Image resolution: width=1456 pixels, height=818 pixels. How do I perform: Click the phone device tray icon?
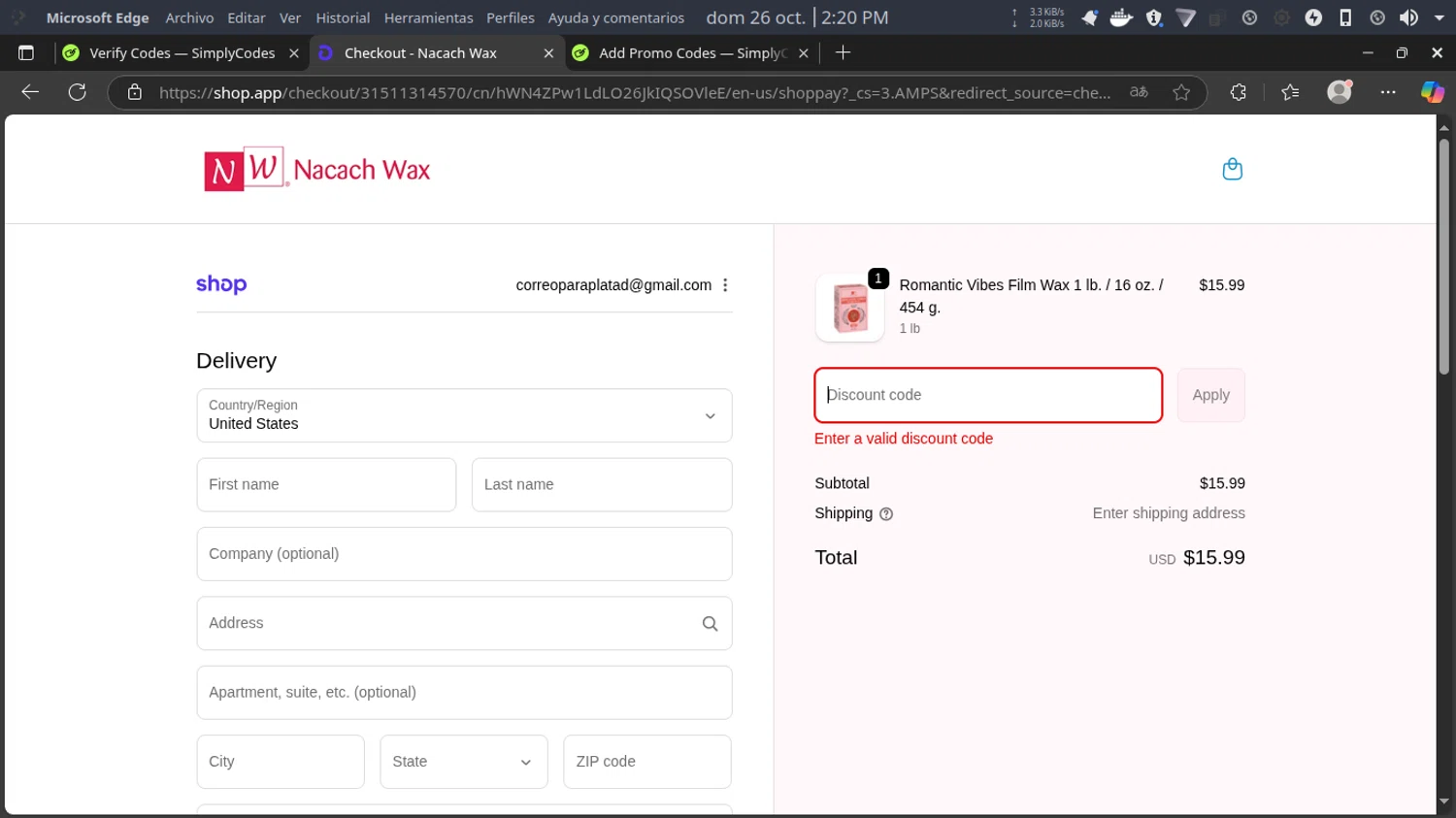[x=1345, y=17]
